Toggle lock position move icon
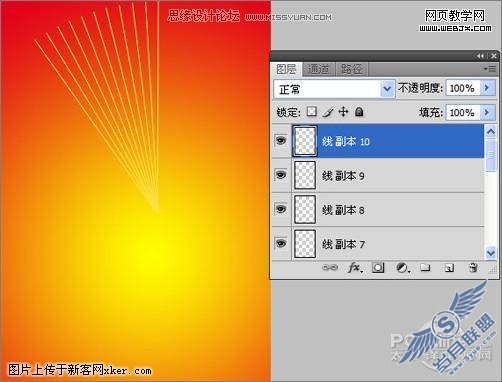 tap(343, 112)
